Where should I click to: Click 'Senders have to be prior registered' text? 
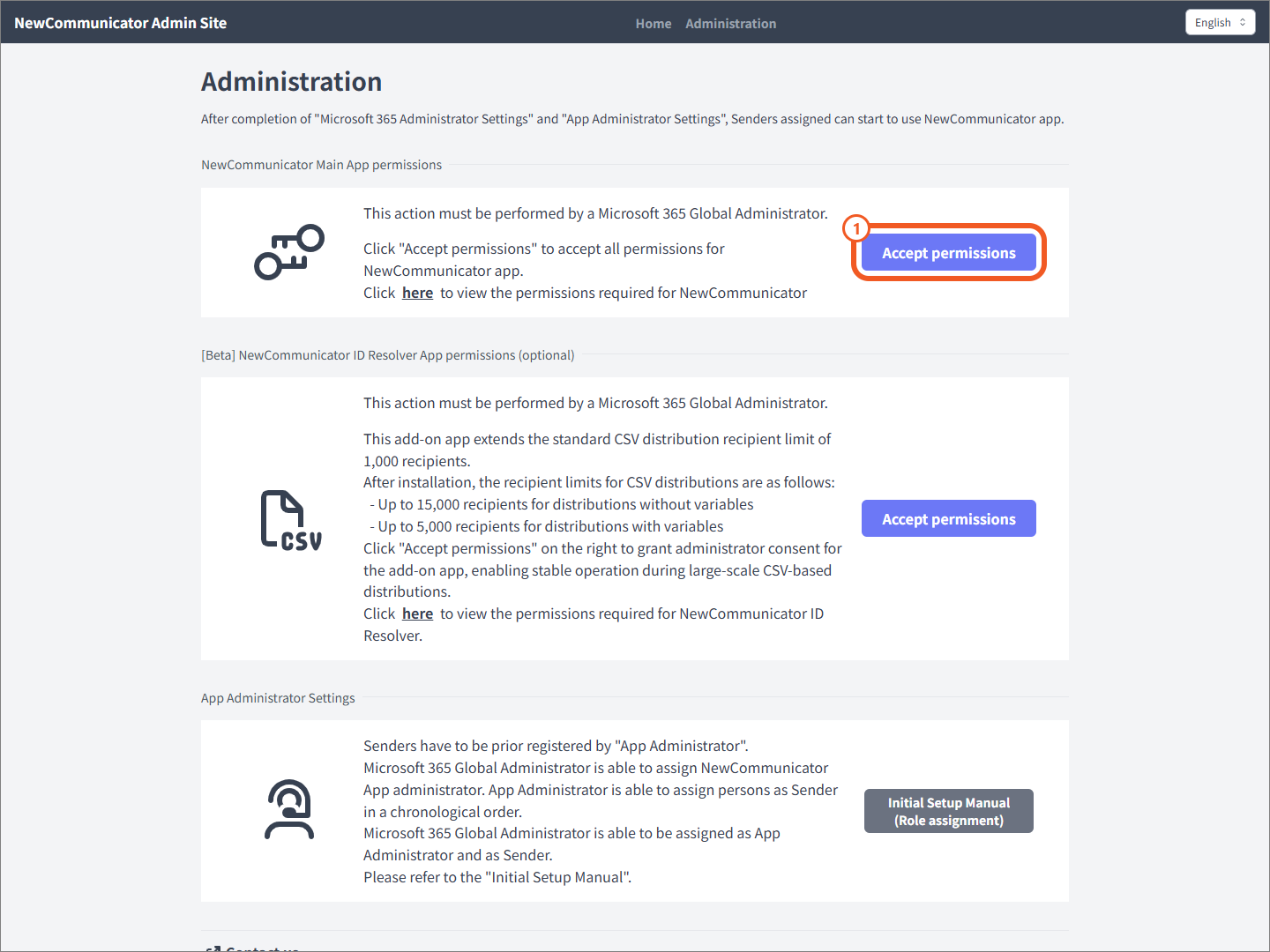pyautogui.click(x=556, y=746)
